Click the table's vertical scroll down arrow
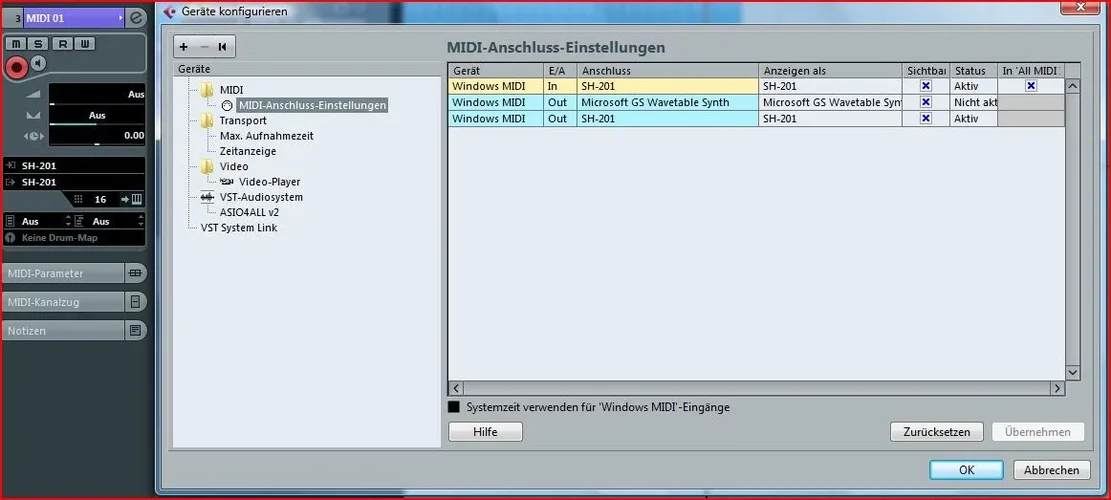 click(1072, 373)
